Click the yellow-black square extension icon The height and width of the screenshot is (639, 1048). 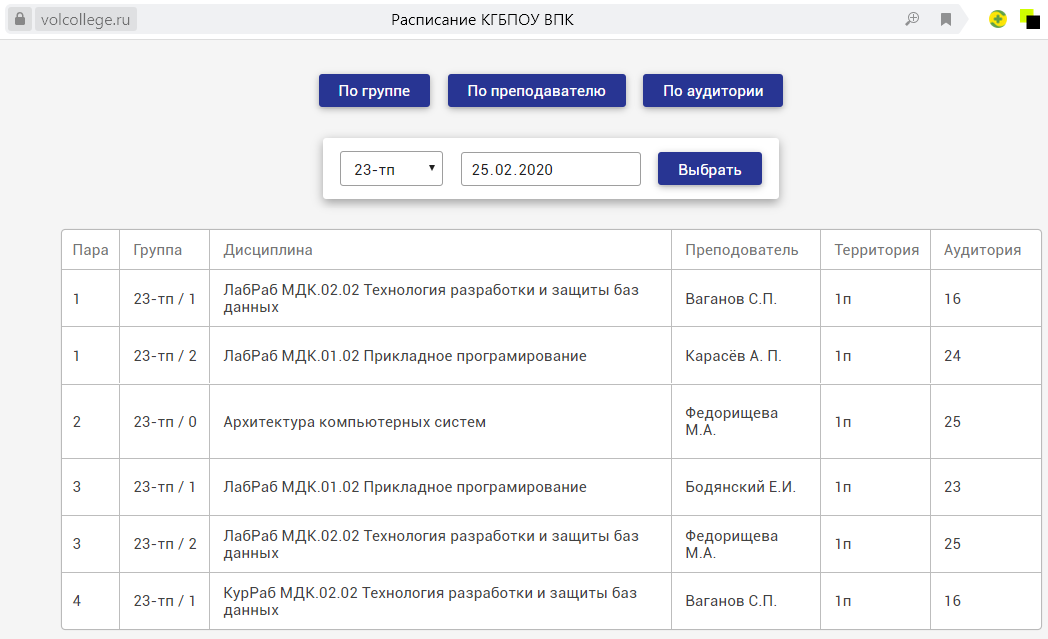coord(1030,19)
